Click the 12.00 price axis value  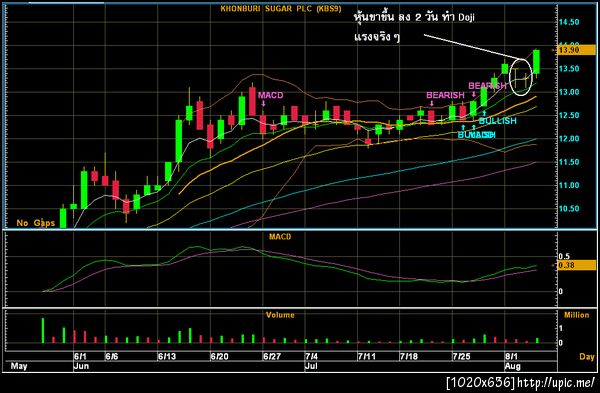coord(569,139)
